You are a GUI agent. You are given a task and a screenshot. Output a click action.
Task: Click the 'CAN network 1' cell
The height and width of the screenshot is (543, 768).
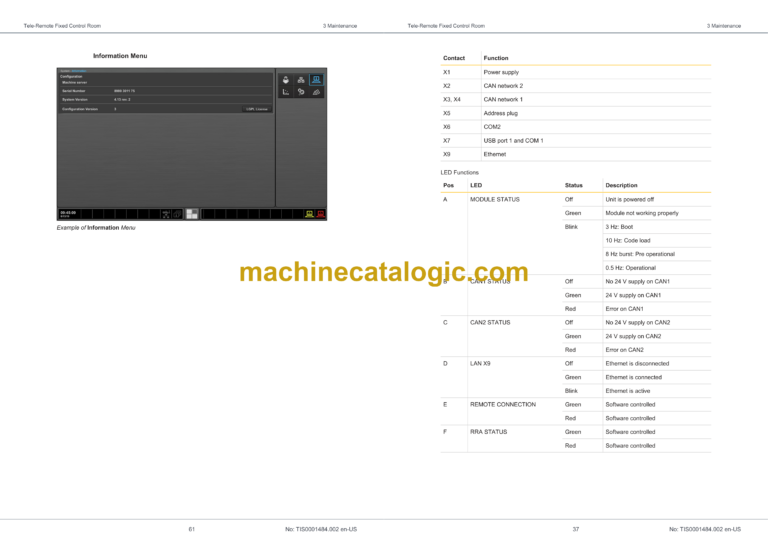[x=503, y=99]
